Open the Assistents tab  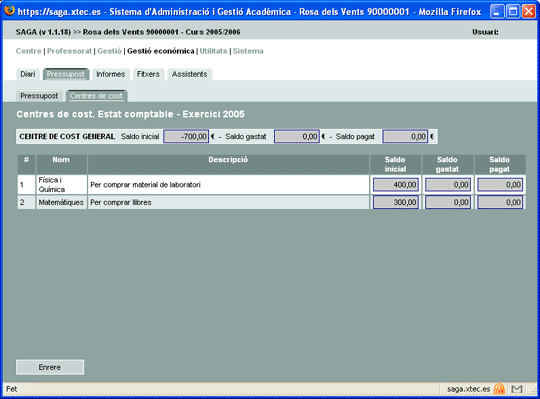point(189,74)
